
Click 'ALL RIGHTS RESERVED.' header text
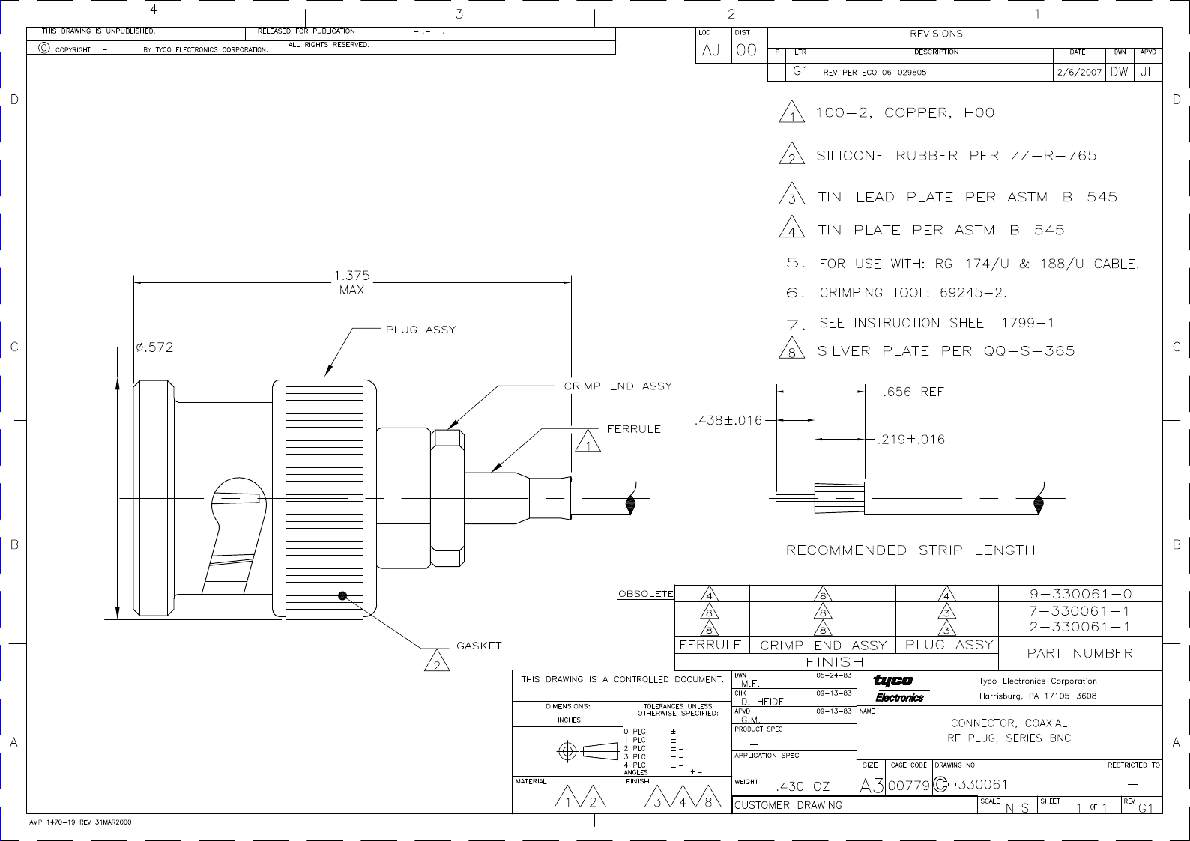coord(329,45)
